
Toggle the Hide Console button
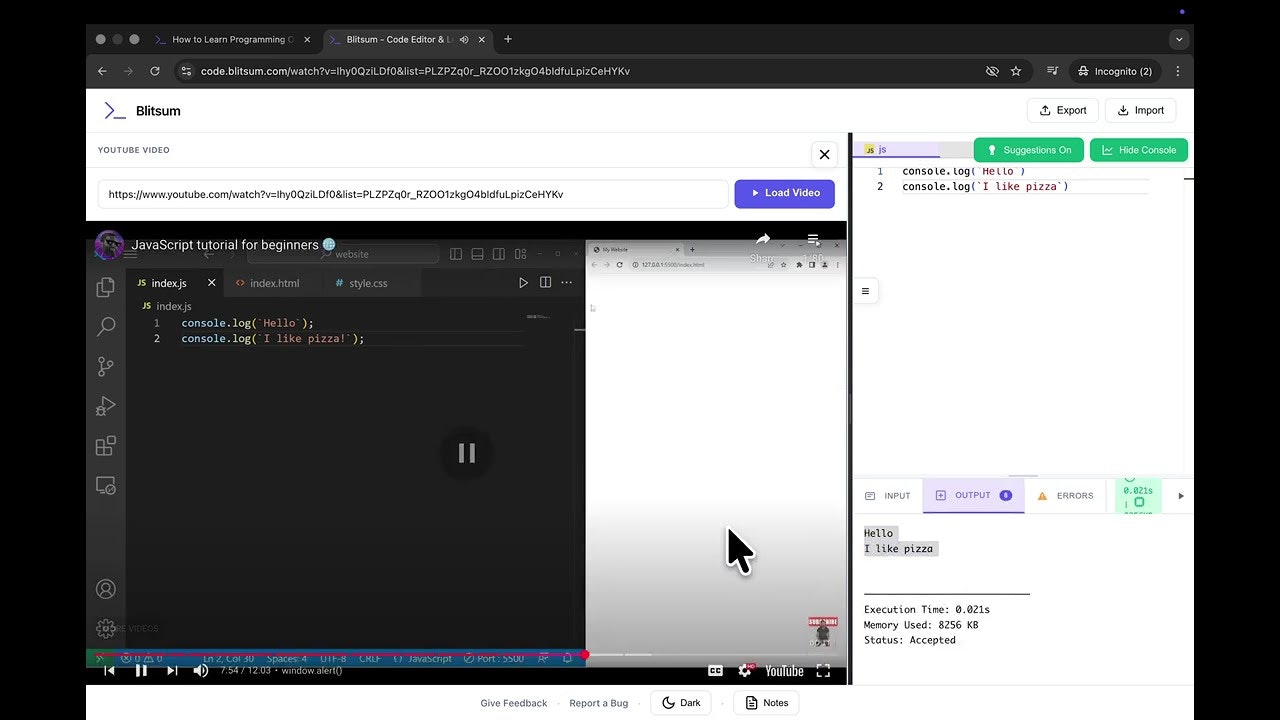[1138, 150]
